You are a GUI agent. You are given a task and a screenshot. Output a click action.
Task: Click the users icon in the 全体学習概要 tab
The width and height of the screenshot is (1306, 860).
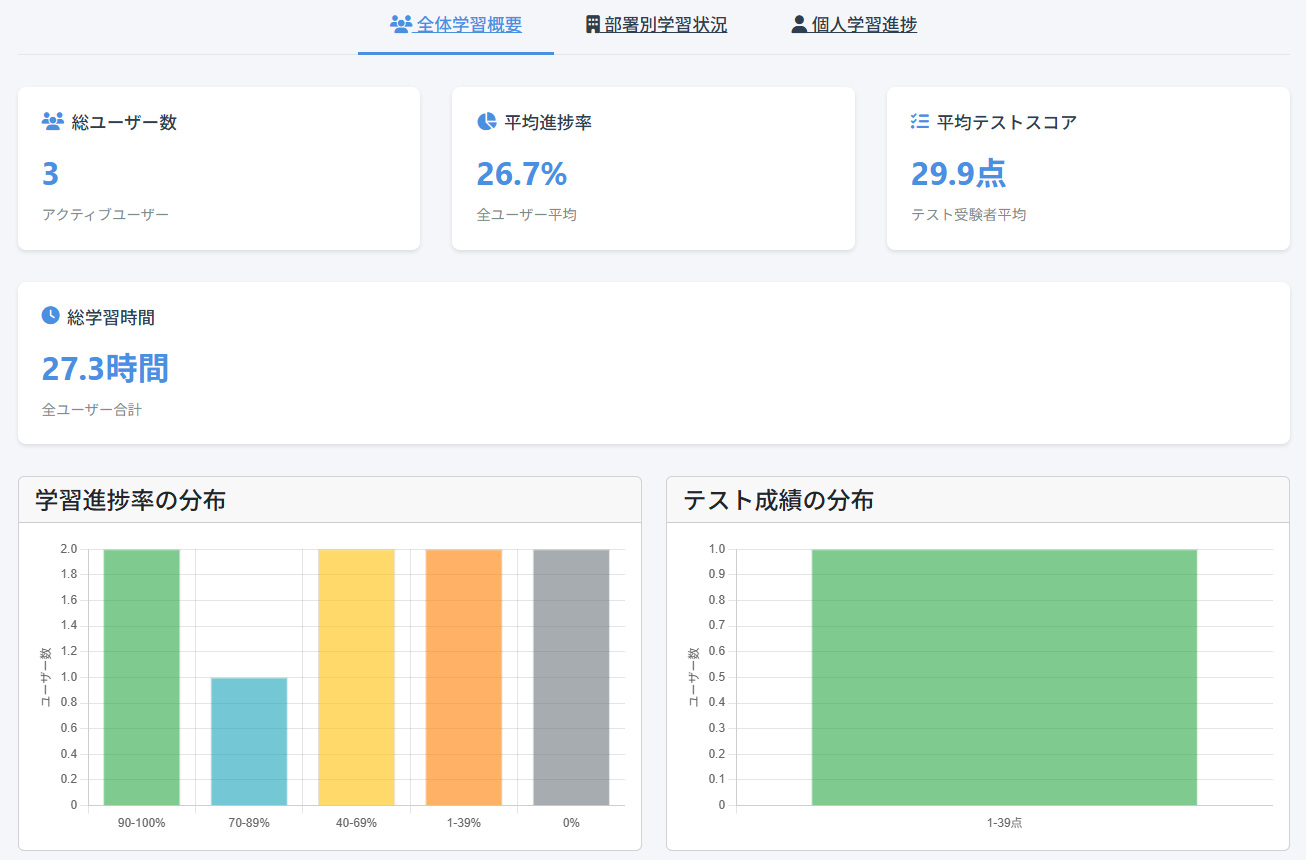401,25
